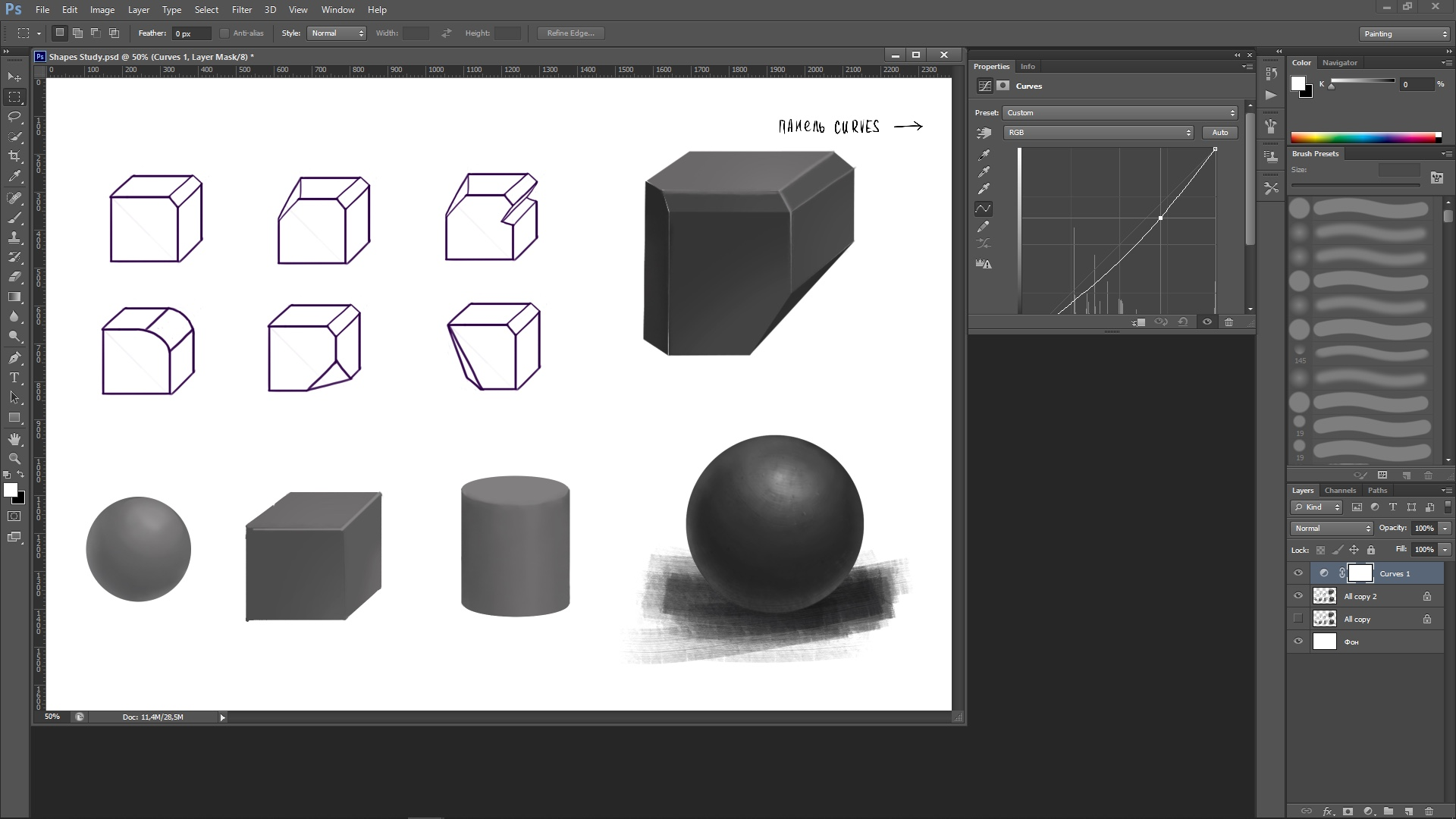Show the All copy layer
This screenshot has height=819, width=1456.
[x=1298, y=619]
